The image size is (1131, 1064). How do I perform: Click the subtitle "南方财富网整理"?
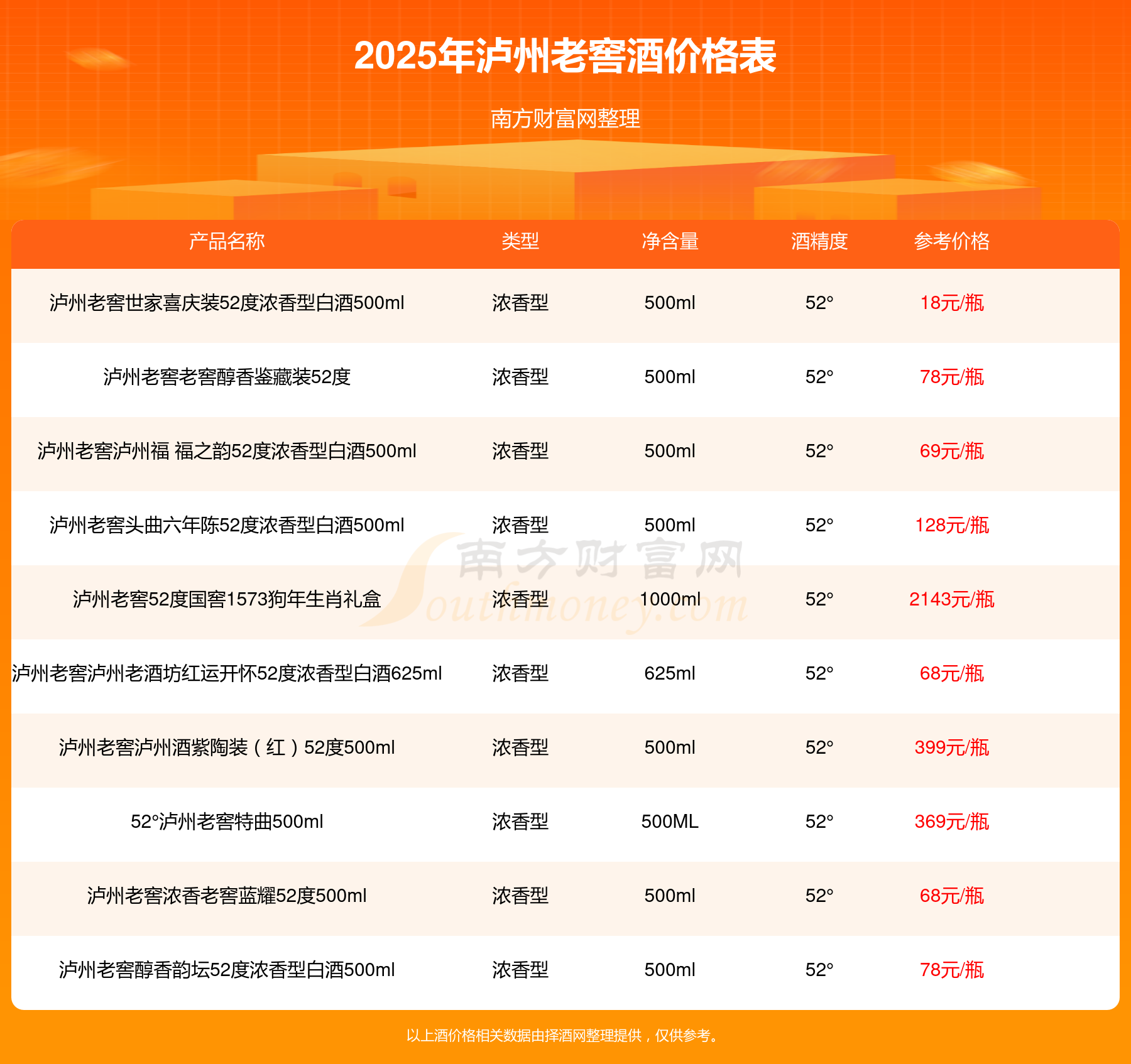565,118
